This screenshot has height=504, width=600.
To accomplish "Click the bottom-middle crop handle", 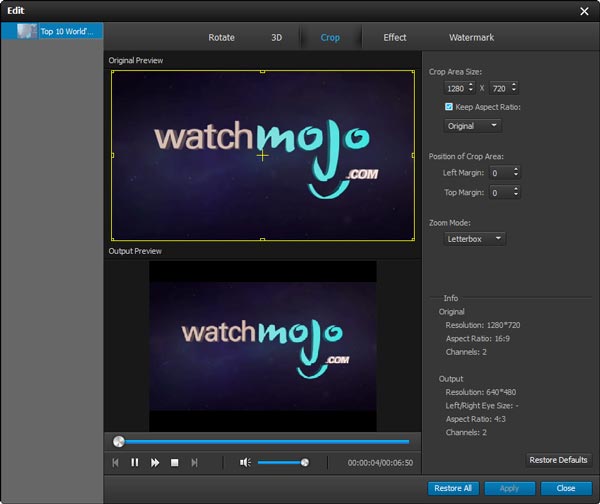I will click(x=262, y=240).
